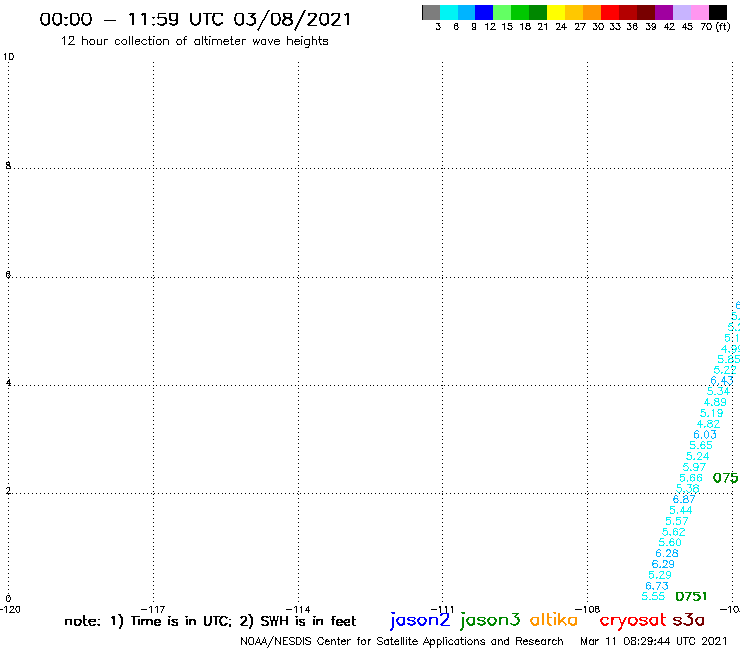Click the 5.65 wave height value

pos(701,446)
